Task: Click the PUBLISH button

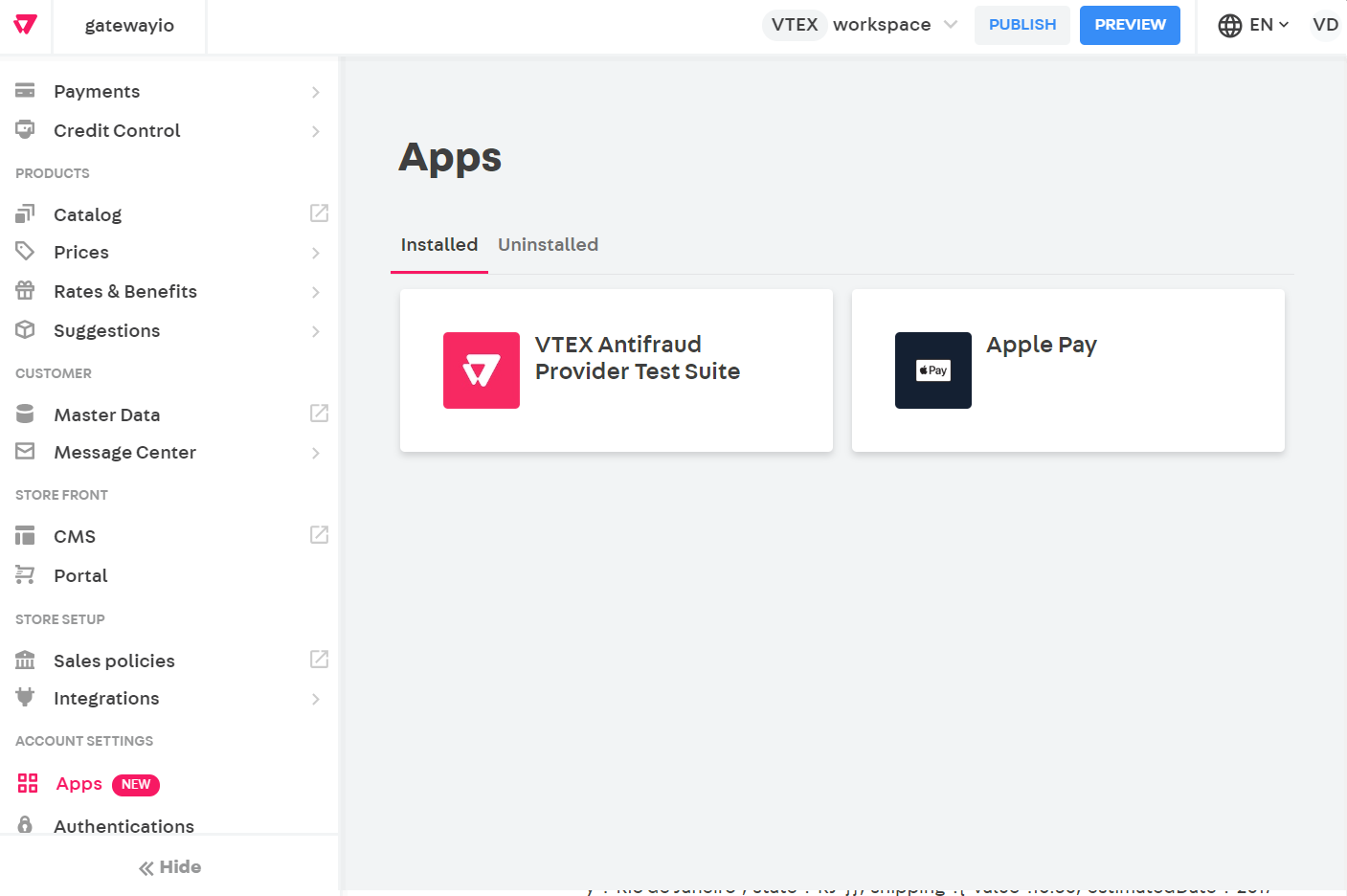Action: click(x=1021, y=25)
